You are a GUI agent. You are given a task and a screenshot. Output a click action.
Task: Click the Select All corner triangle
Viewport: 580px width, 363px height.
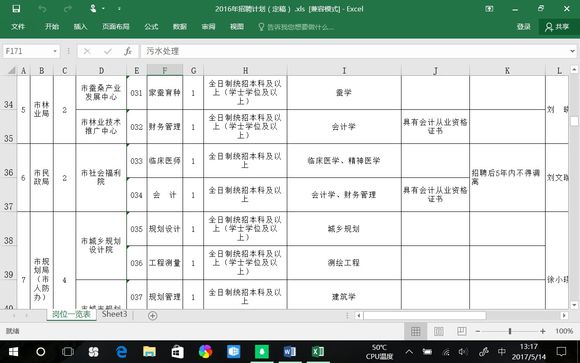tap(11, 70)
